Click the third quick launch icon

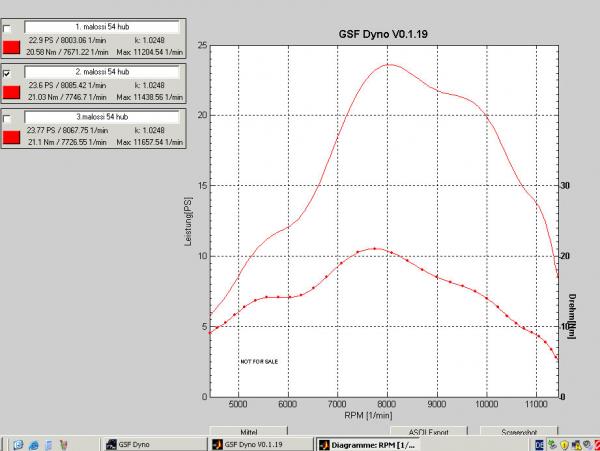[49, 445]
